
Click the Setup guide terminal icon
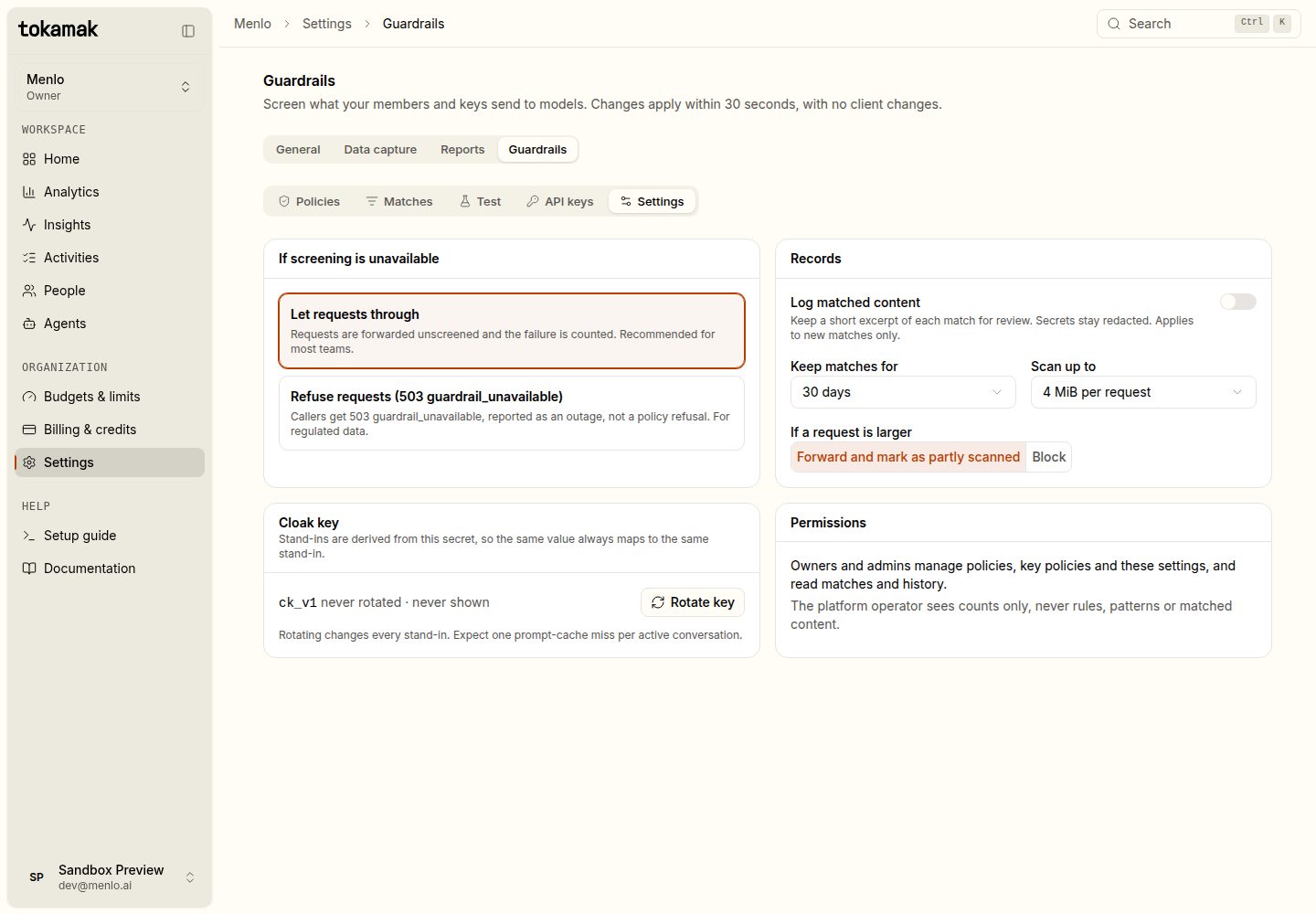coord(29,536)
